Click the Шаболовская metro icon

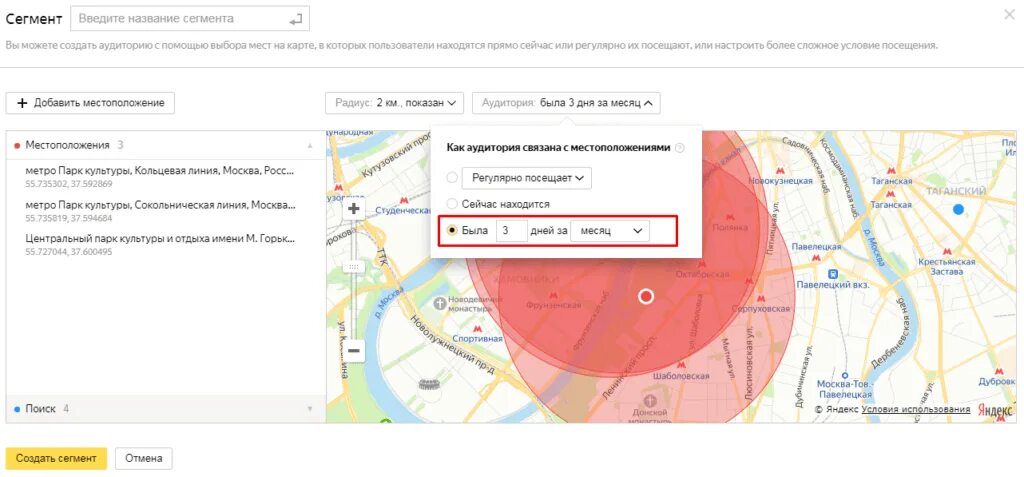[x=682, y=367]
